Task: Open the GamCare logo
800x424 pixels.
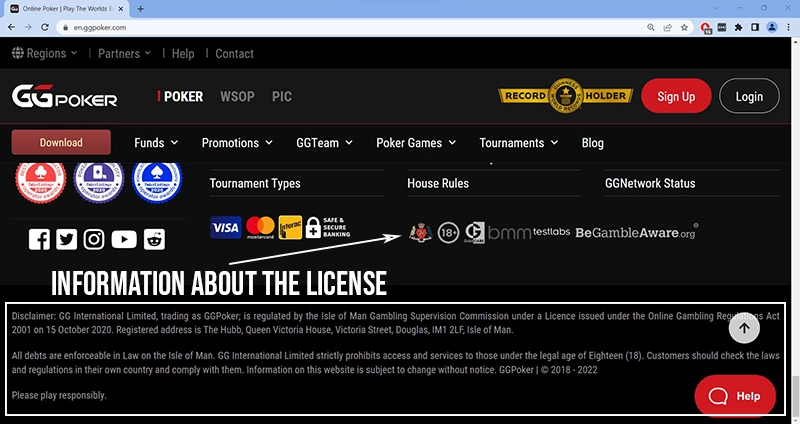Action: click(x=474, y=233)
